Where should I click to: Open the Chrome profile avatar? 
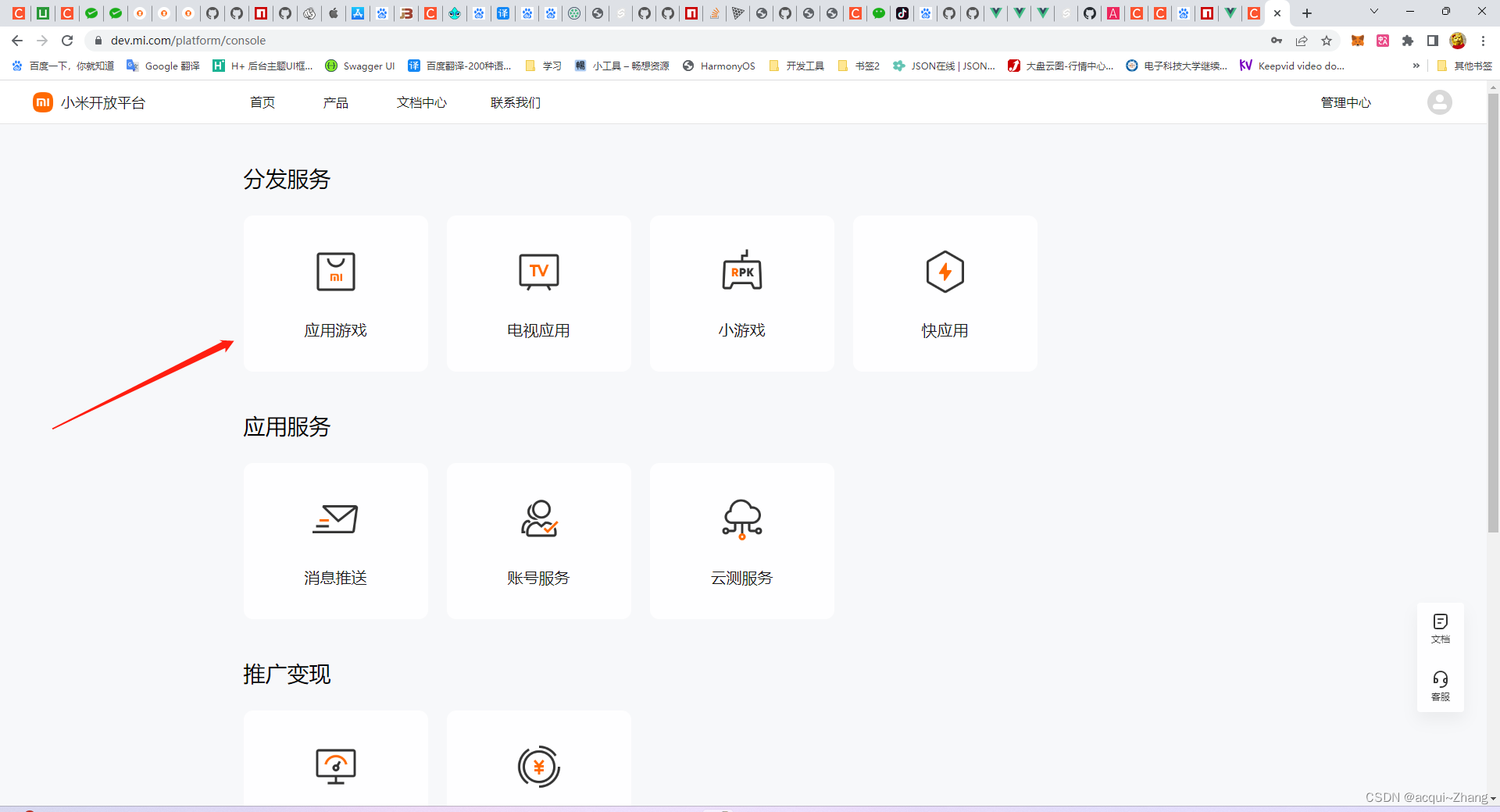1458,41
